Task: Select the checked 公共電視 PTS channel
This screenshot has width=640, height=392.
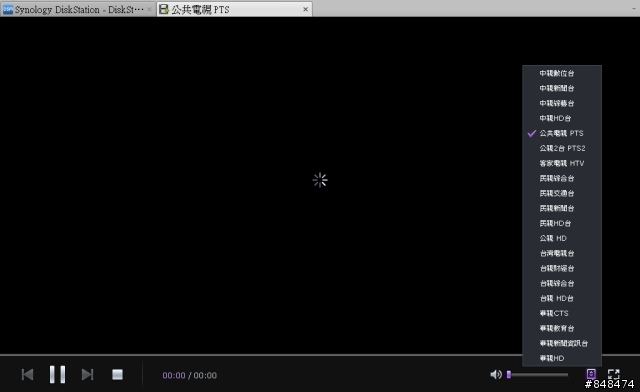Action: point(562,134)
